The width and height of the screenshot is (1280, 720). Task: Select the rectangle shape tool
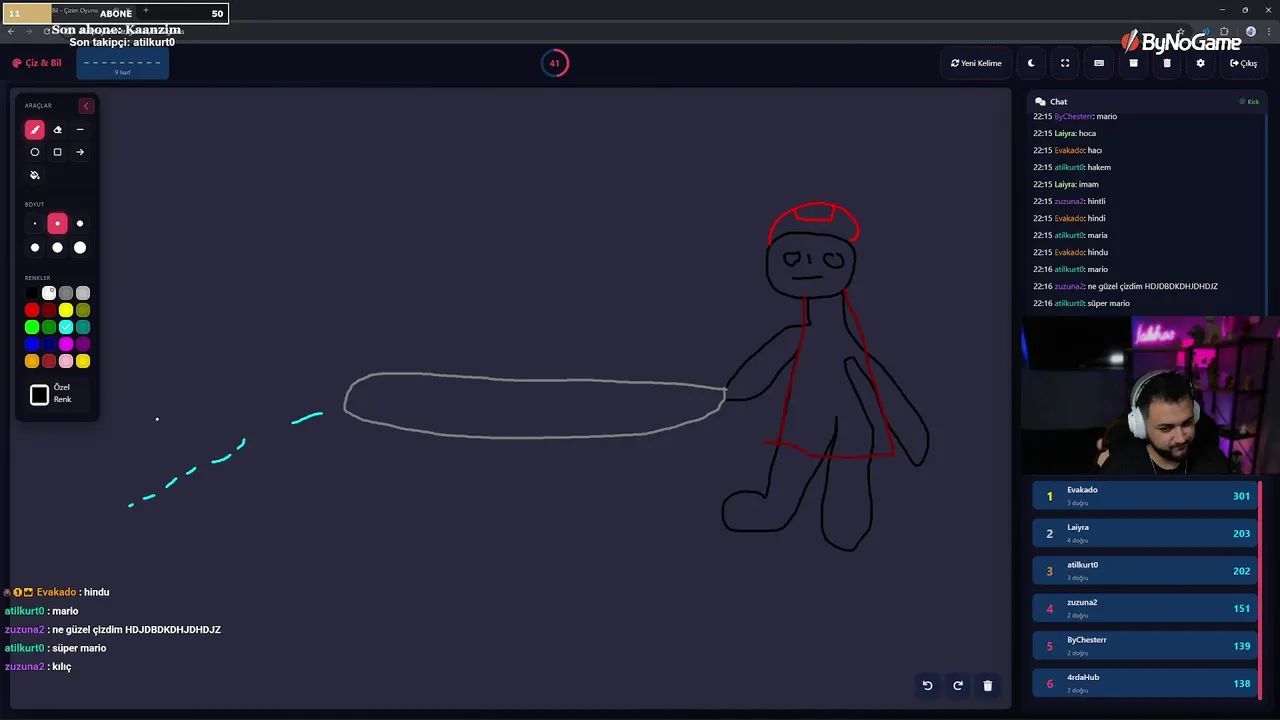point(57,152)
